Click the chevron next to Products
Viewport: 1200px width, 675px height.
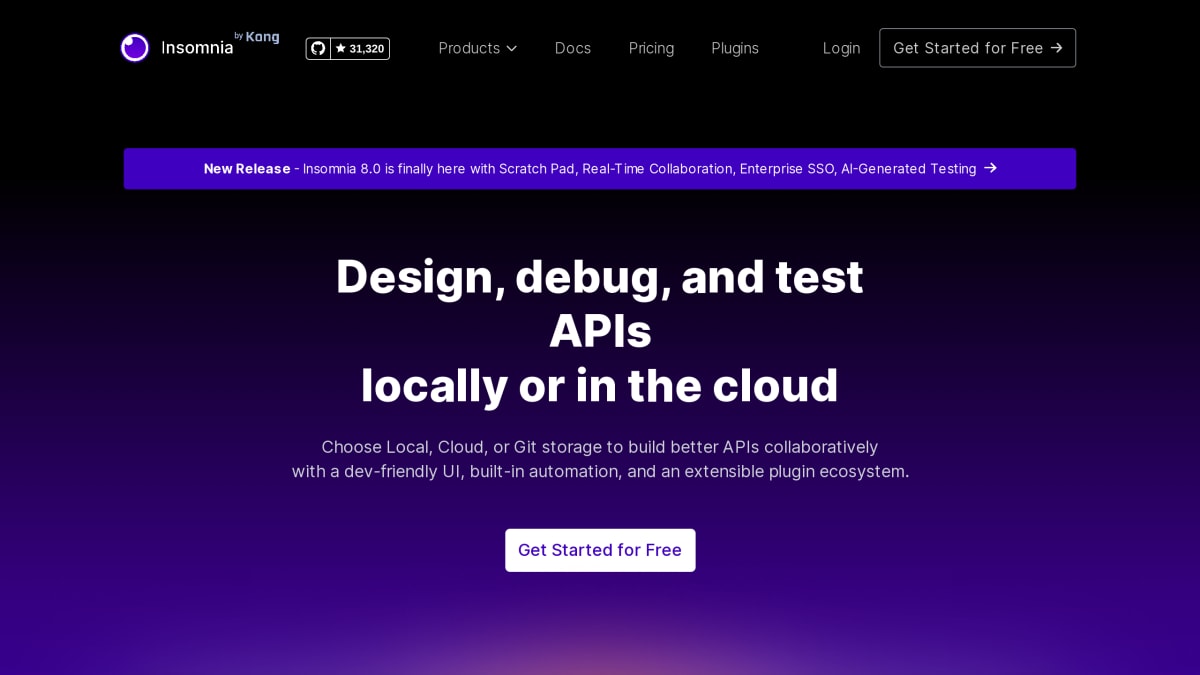pyautogui.click(x=511, y=48)
